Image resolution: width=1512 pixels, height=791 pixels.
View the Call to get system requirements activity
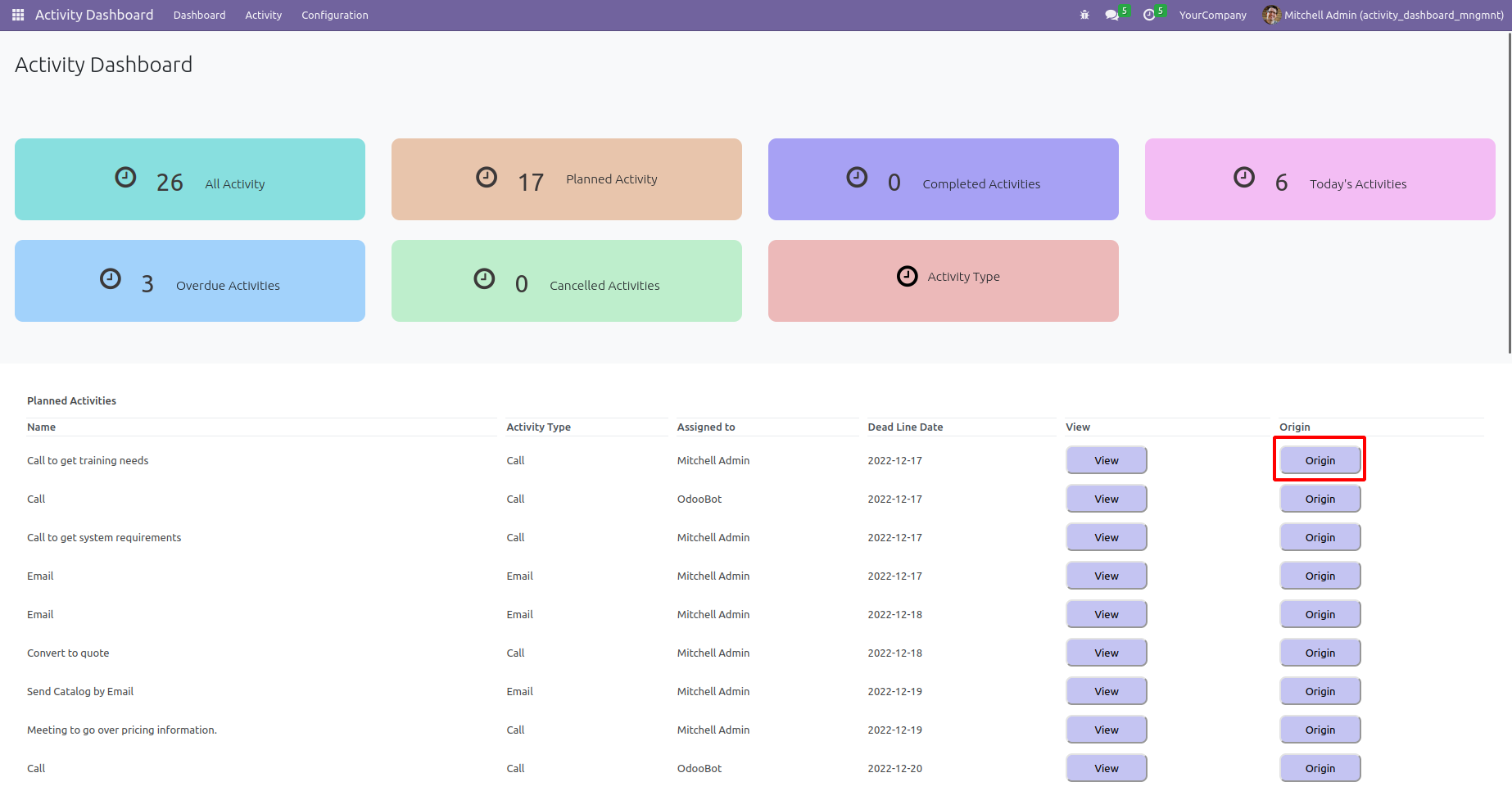1107,537
